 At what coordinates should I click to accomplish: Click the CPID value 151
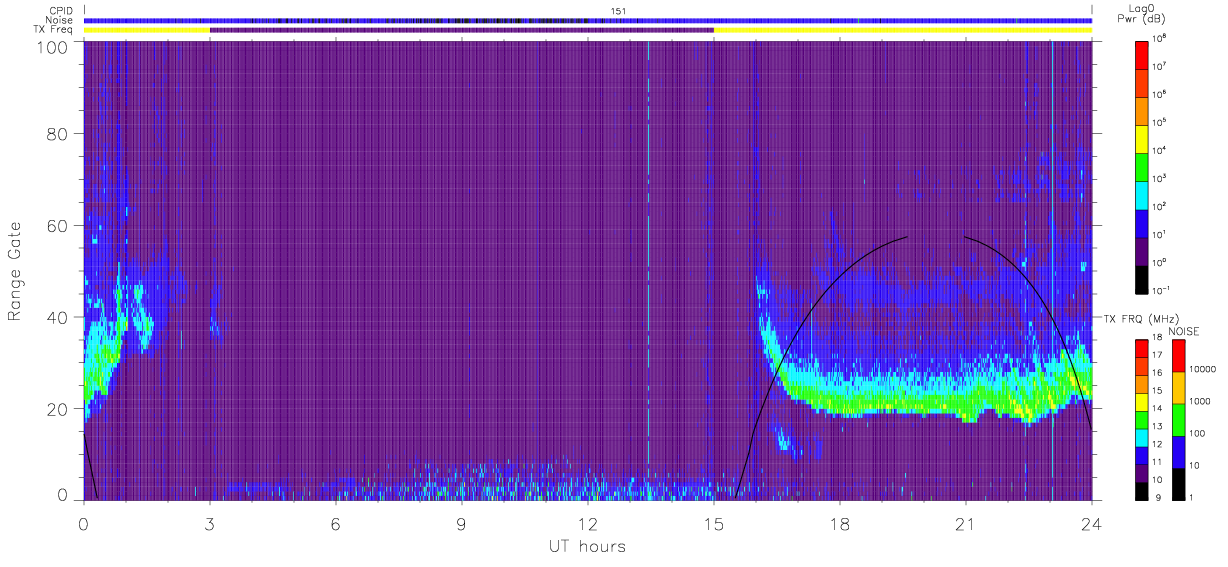pyautogui.click(x=618, y=11)
